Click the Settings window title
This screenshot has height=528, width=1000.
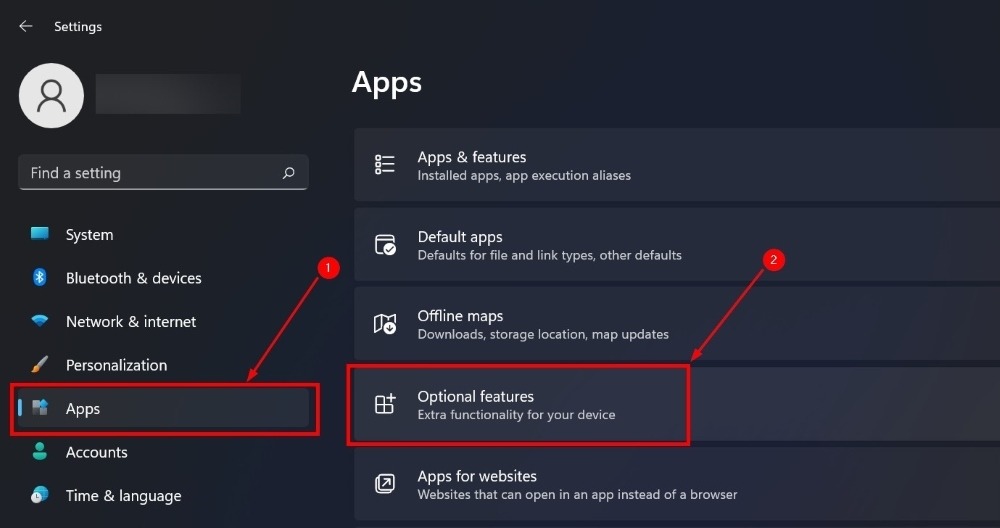(x=78, y=27)
